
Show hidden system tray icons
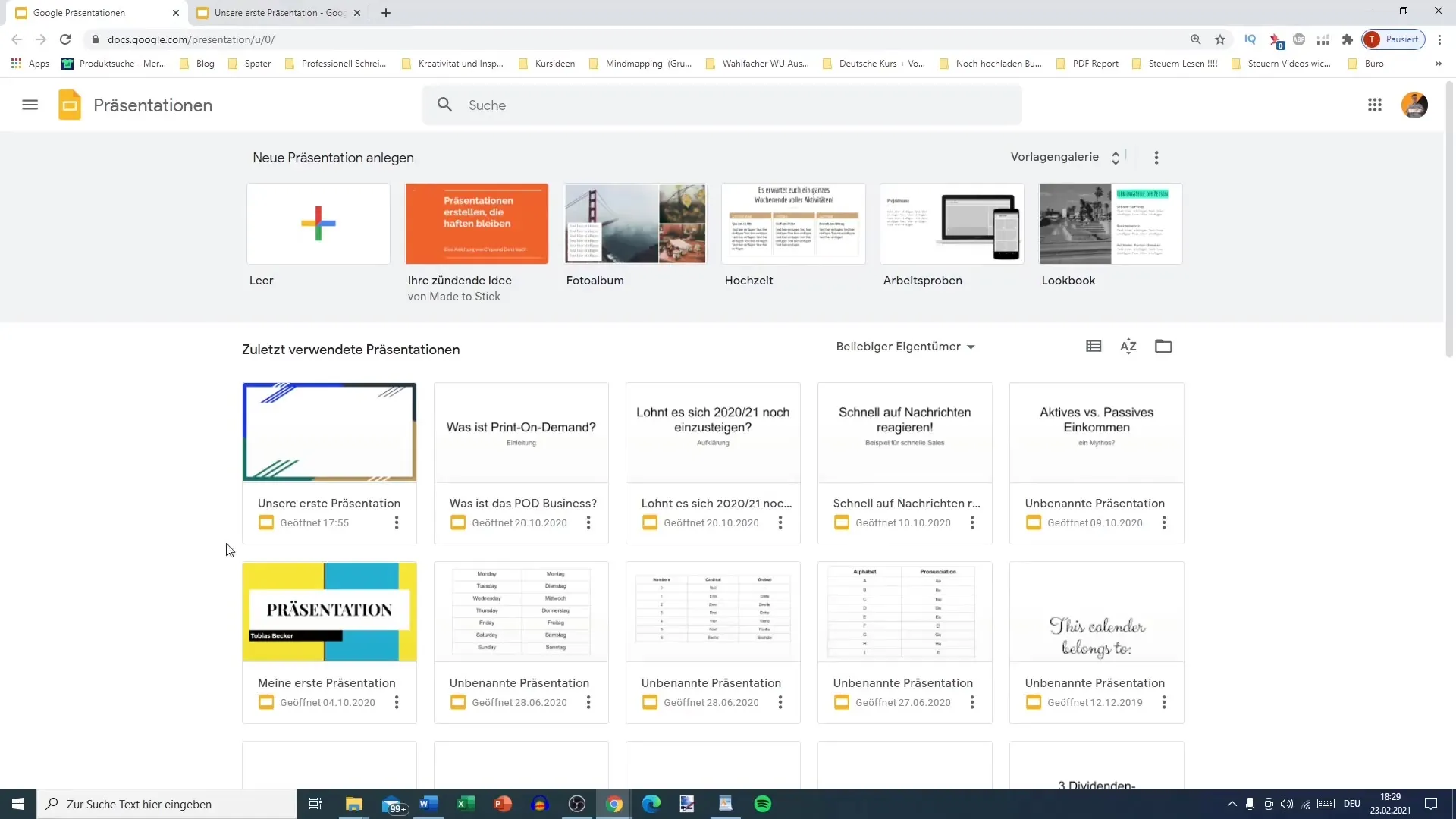(1232, 804)
